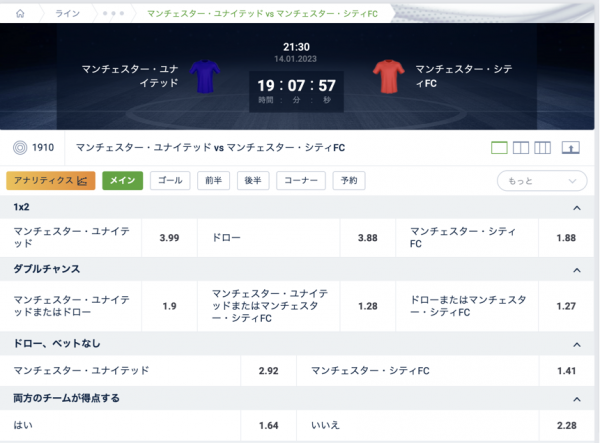Select the コーナー tab

[x=301, y=181]
